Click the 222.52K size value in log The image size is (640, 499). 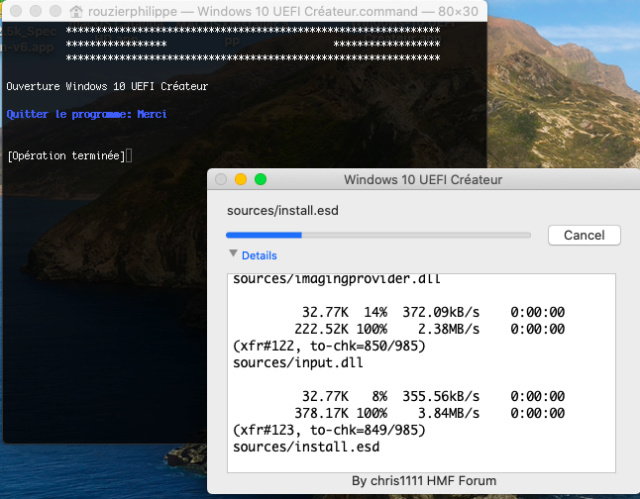click(x=322, y=329)
